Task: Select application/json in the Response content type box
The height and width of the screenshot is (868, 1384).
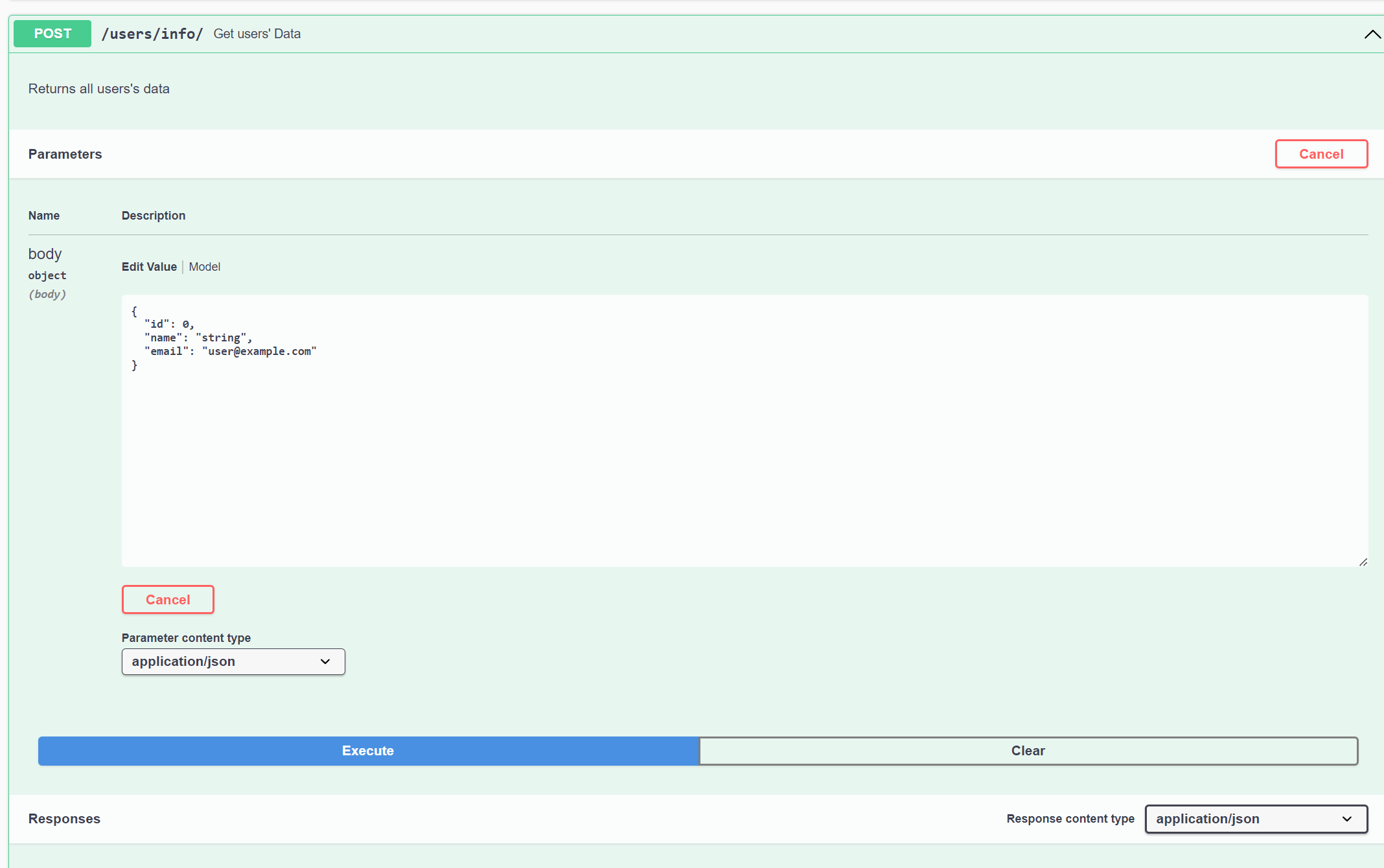Action: (x=1254, y=819)
